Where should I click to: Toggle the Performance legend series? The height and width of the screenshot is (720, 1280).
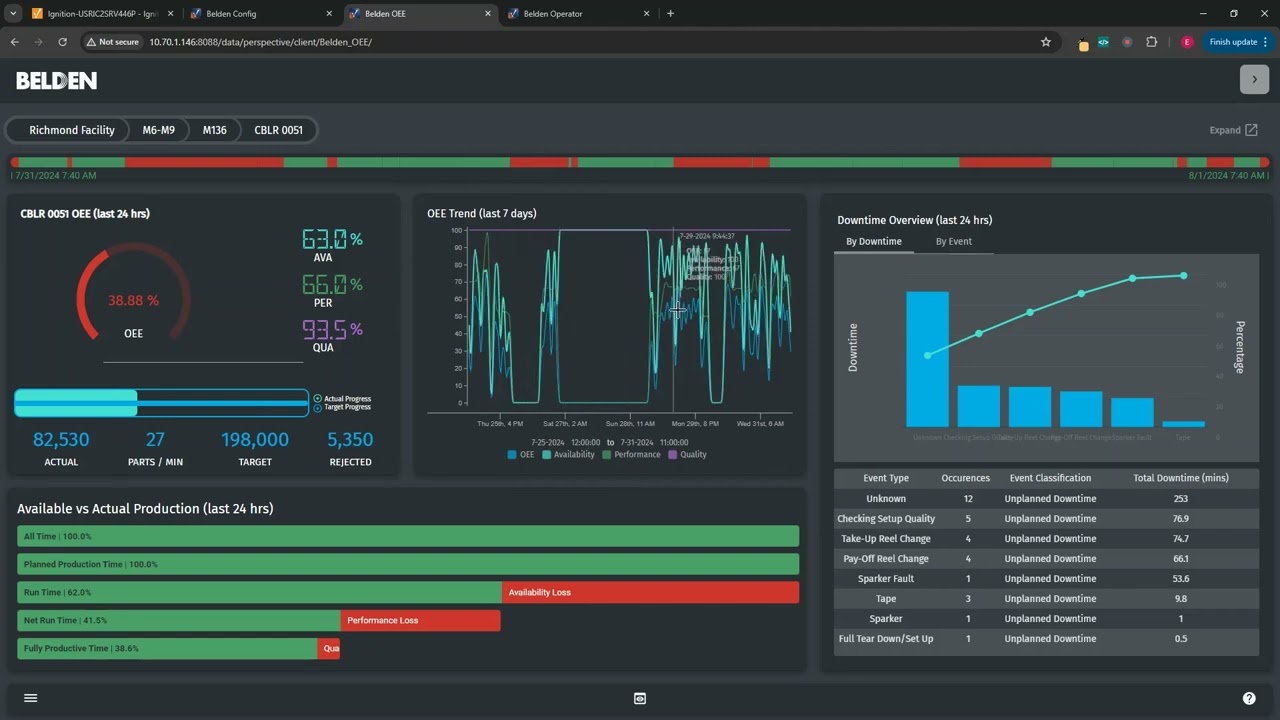pos(631,454)
